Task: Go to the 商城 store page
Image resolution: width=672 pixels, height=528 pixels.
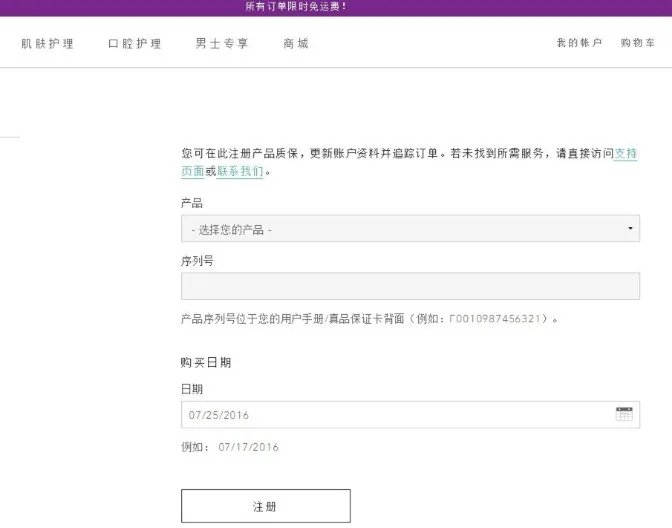Action: (x=296, y=43)
